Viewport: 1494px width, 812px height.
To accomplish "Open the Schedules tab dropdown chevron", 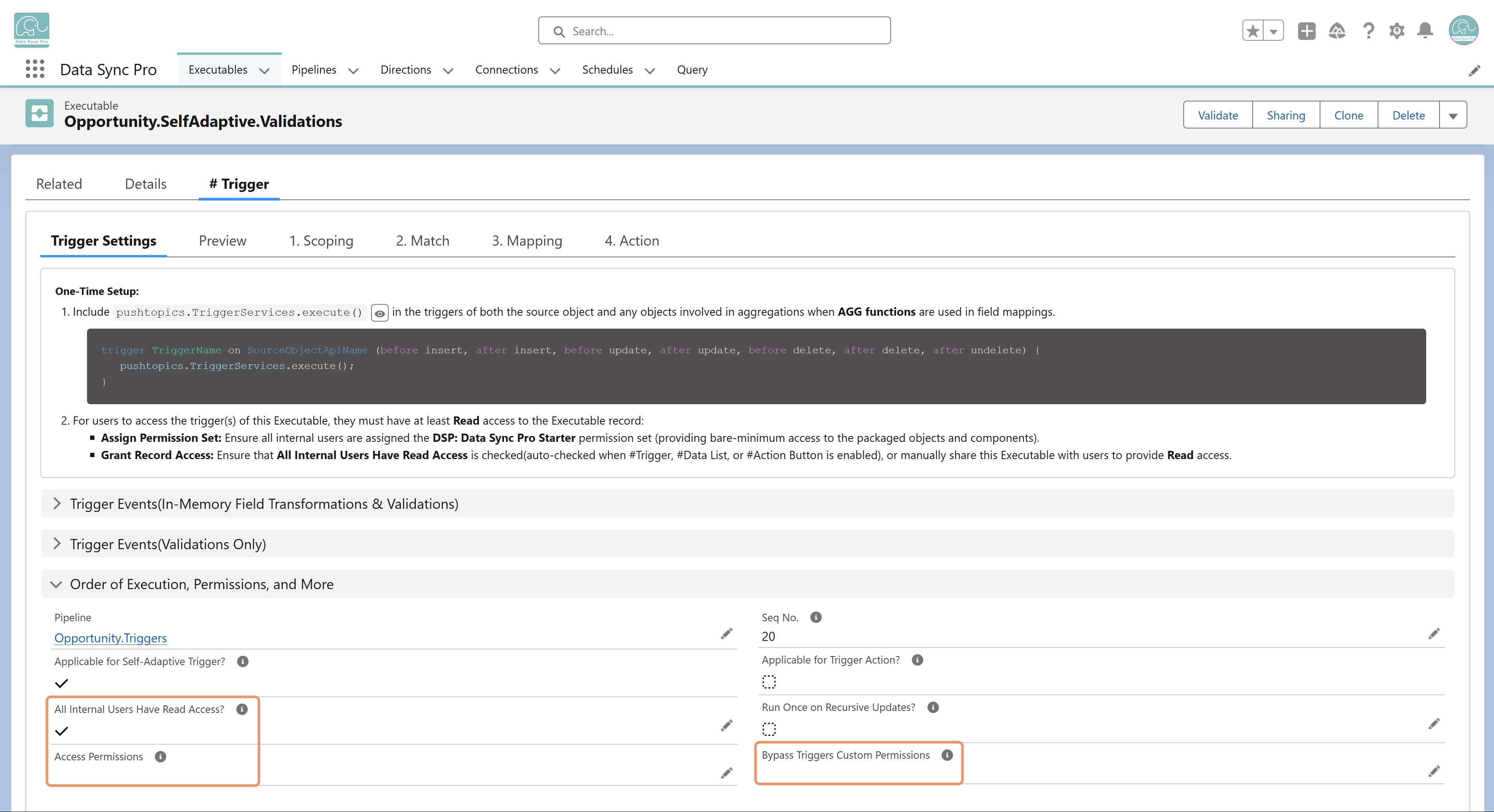I will 650,71.
